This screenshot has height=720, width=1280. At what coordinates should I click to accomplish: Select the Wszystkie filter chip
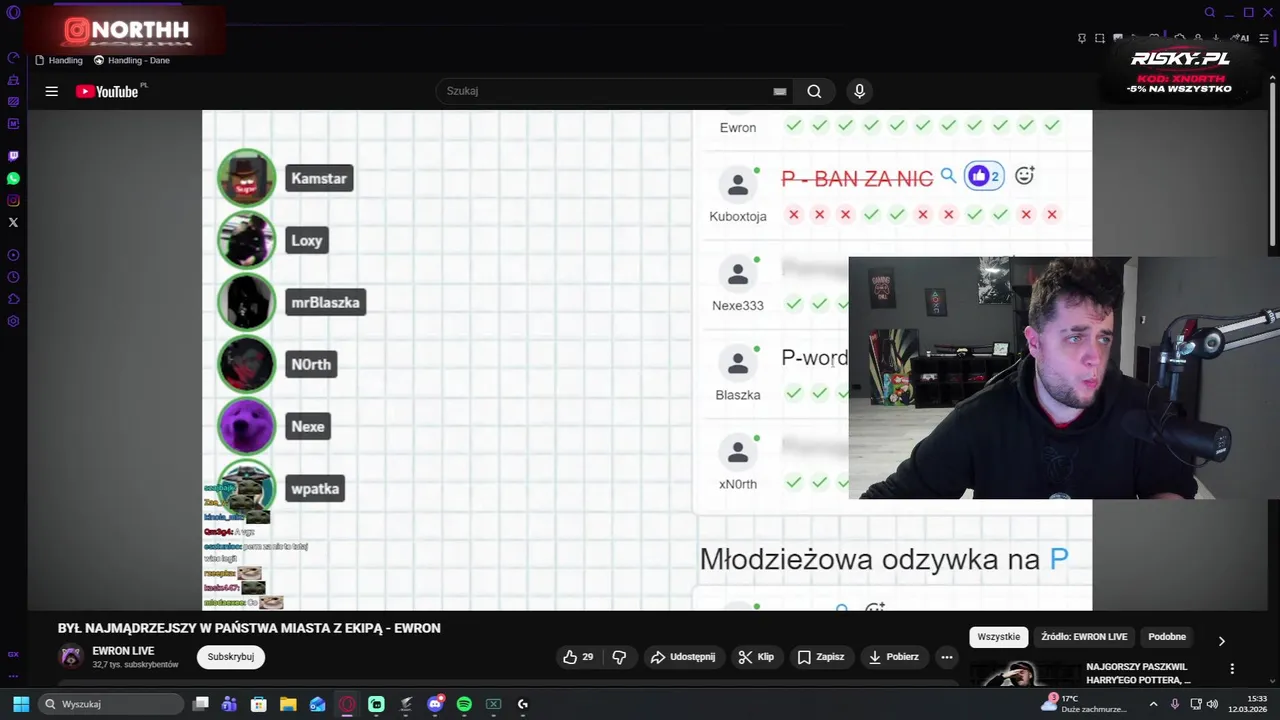(x=999, y=637)
